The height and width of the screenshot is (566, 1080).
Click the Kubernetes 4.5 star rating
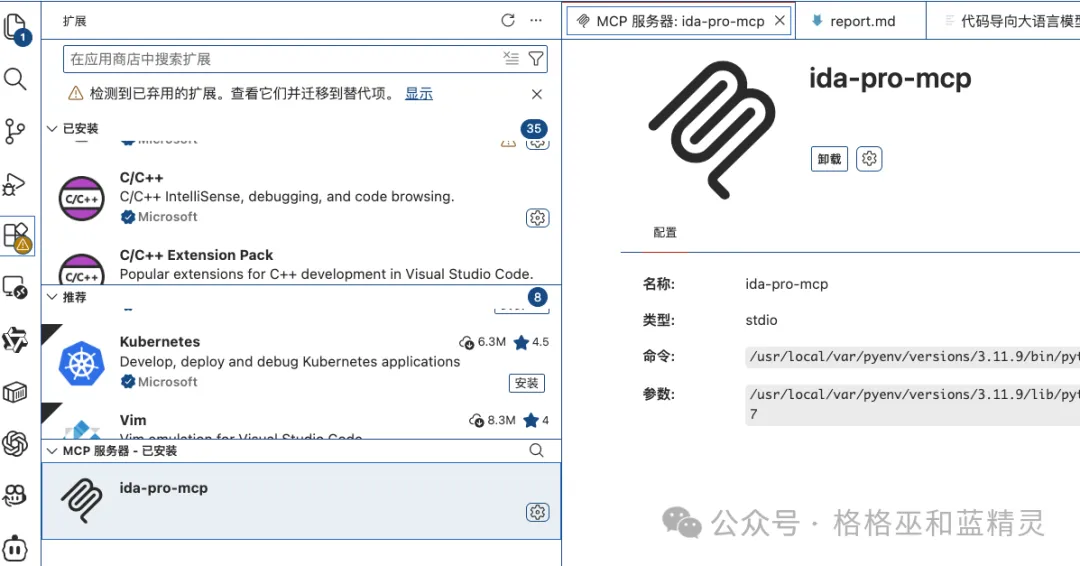pyautogui.click(x=532, y=342)
